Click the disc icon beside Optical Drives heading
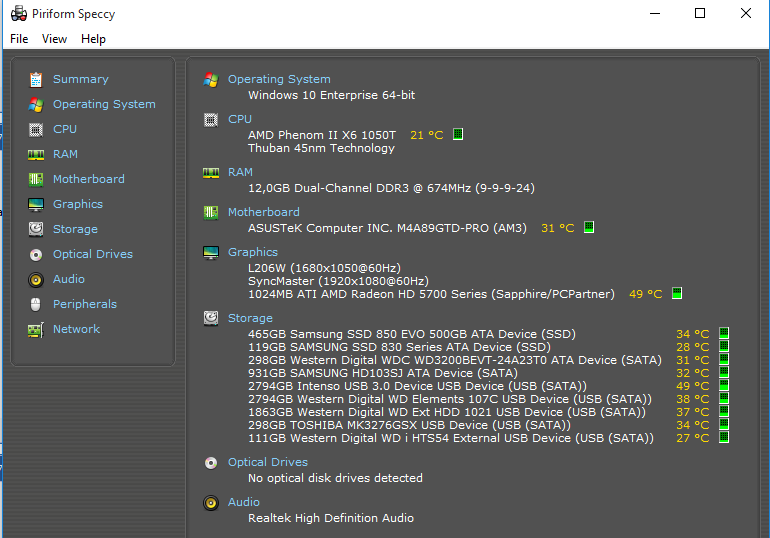 click(x=211, y=463)
